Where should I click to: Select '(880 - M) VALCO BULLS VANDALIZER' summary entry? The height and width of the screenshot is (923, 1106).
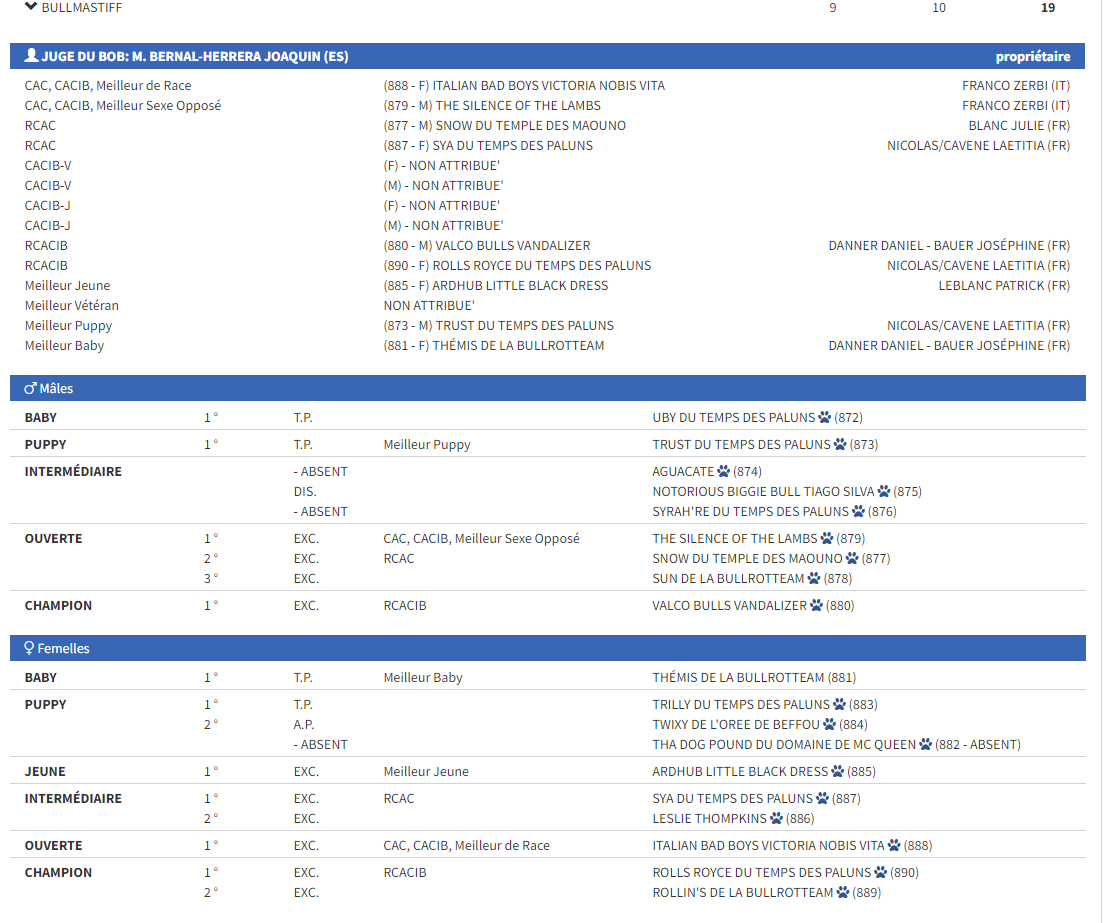487,245
